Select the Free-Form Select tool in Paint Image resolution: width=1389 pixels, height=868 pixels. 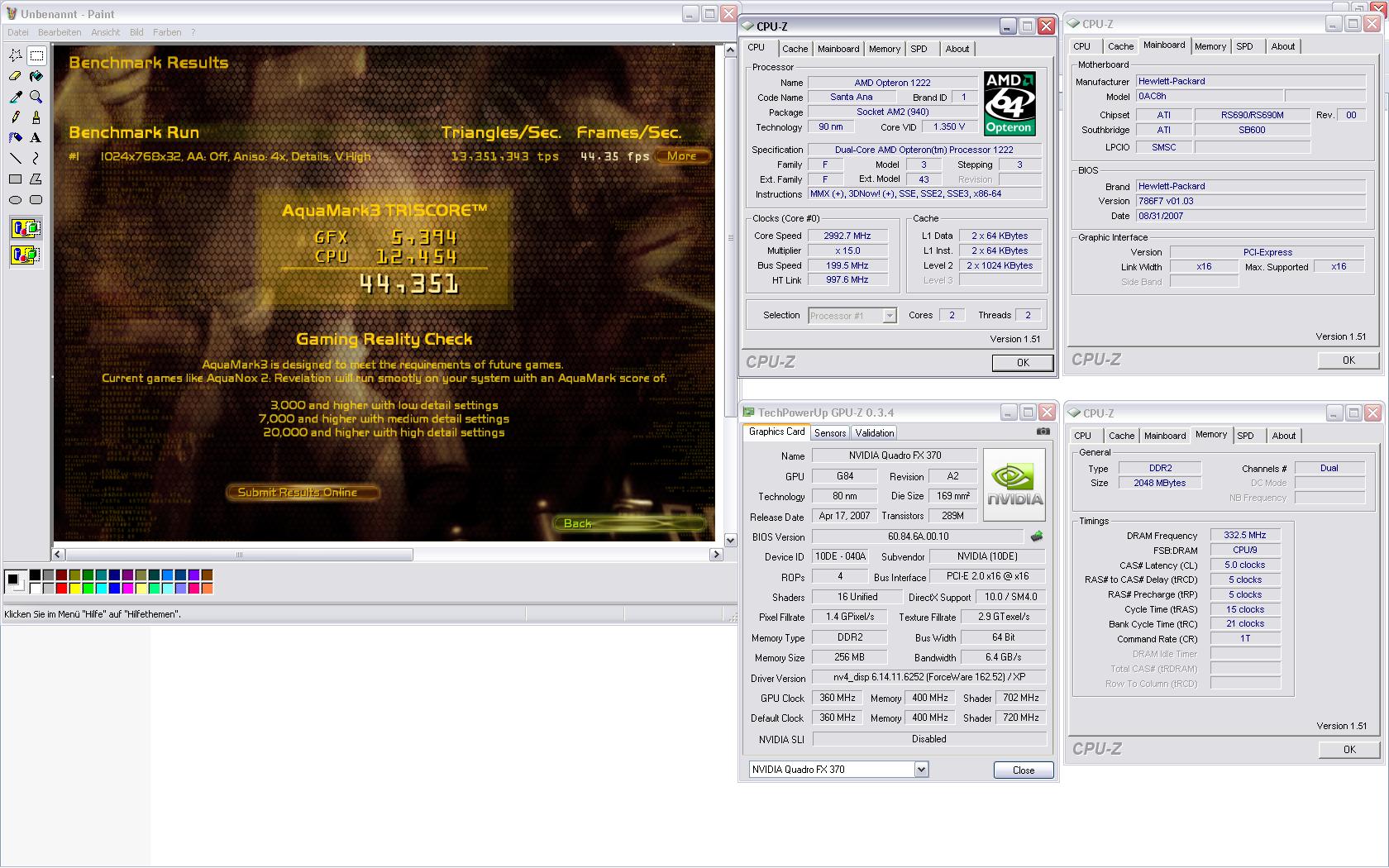16,55
